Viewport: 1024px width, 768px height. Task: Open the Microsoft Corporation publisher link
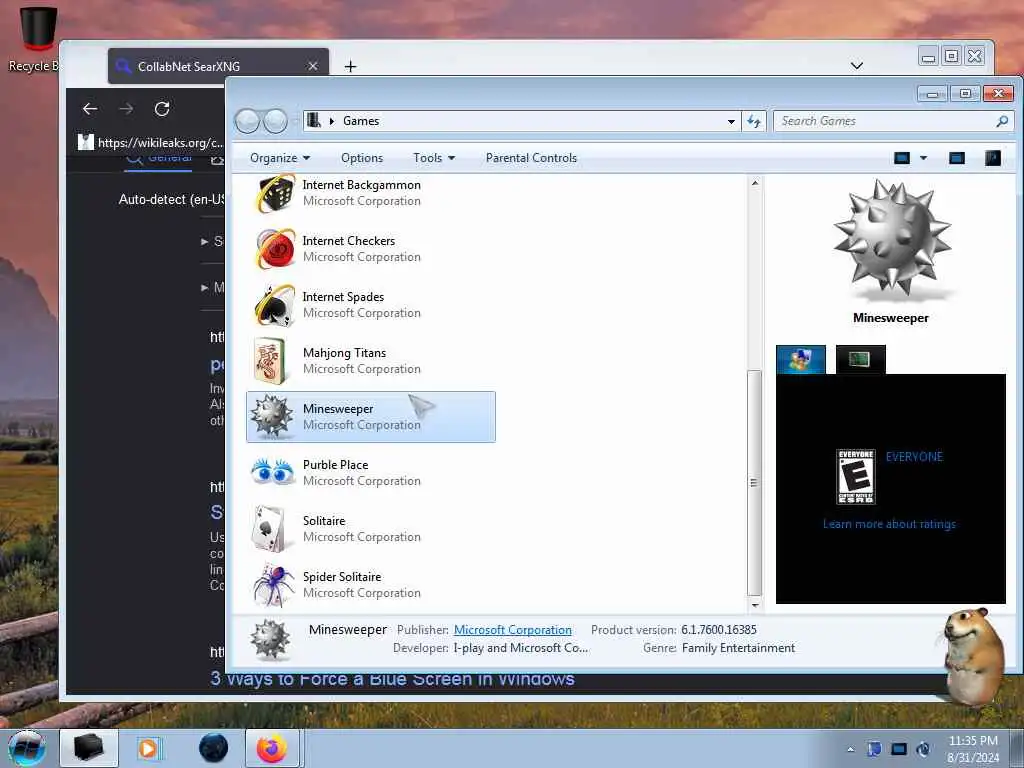[x=513, y=630]
